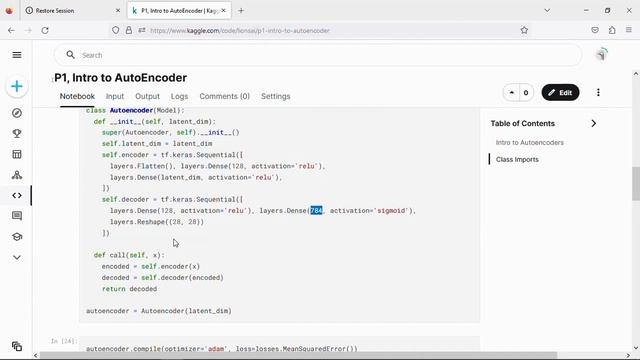Image resolution: width=640 pixels, height=360 pixels.
Task: Open the Comments (0) tab
Action: [224, 96]
